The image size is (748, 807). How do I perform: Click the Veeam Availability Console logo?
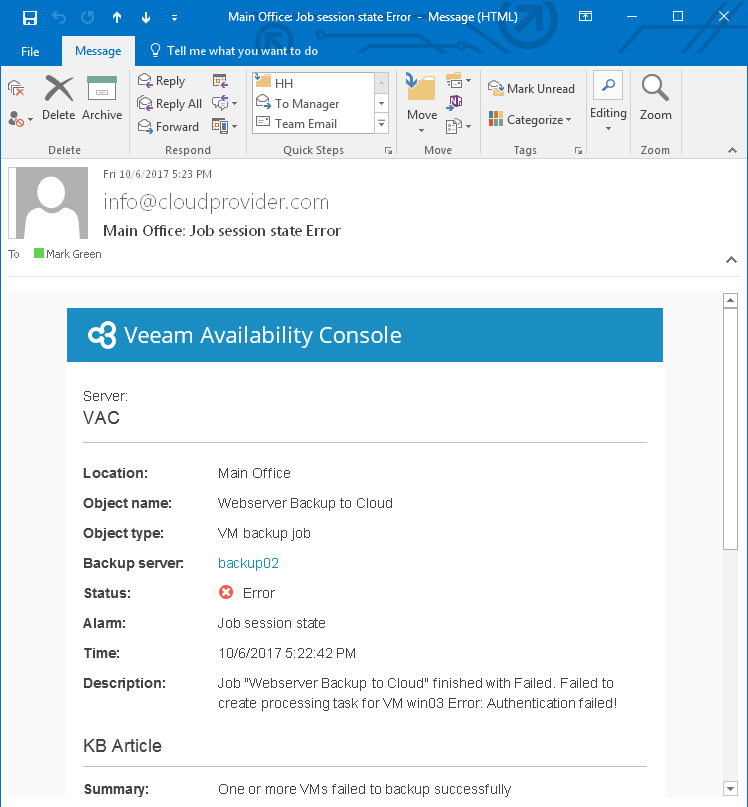(x=102, y=335)
